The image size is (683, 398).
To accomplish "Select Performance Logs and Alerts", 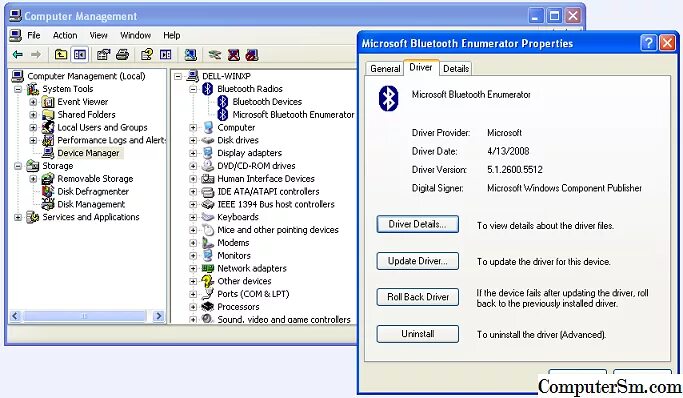I will pyautogui.click(x=111, y=140).
